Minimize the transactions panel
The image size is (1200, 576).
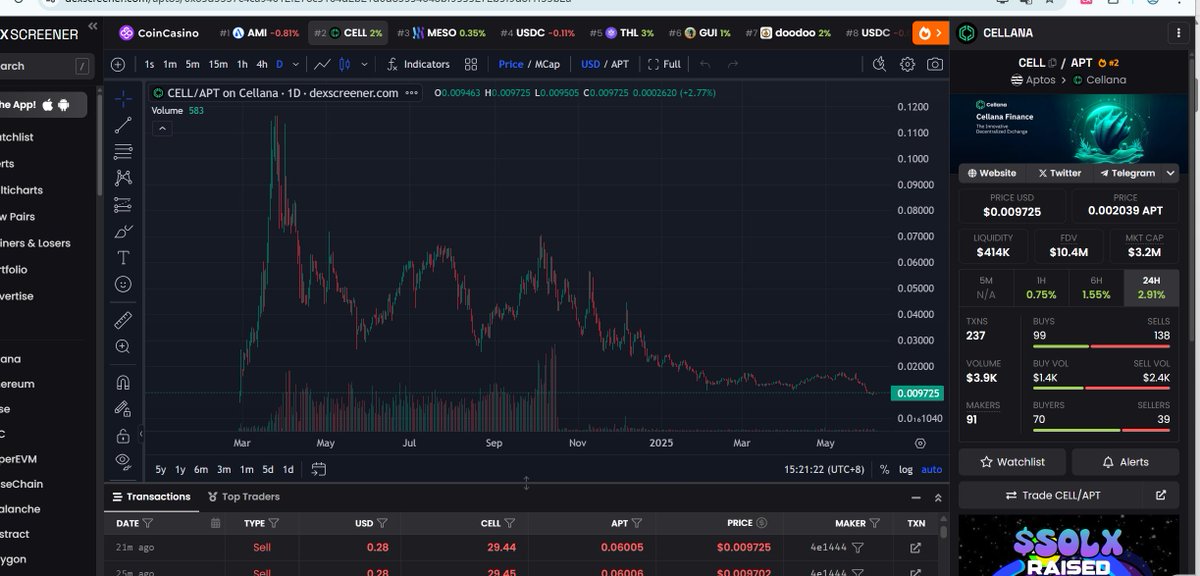[x=916, y=497]
